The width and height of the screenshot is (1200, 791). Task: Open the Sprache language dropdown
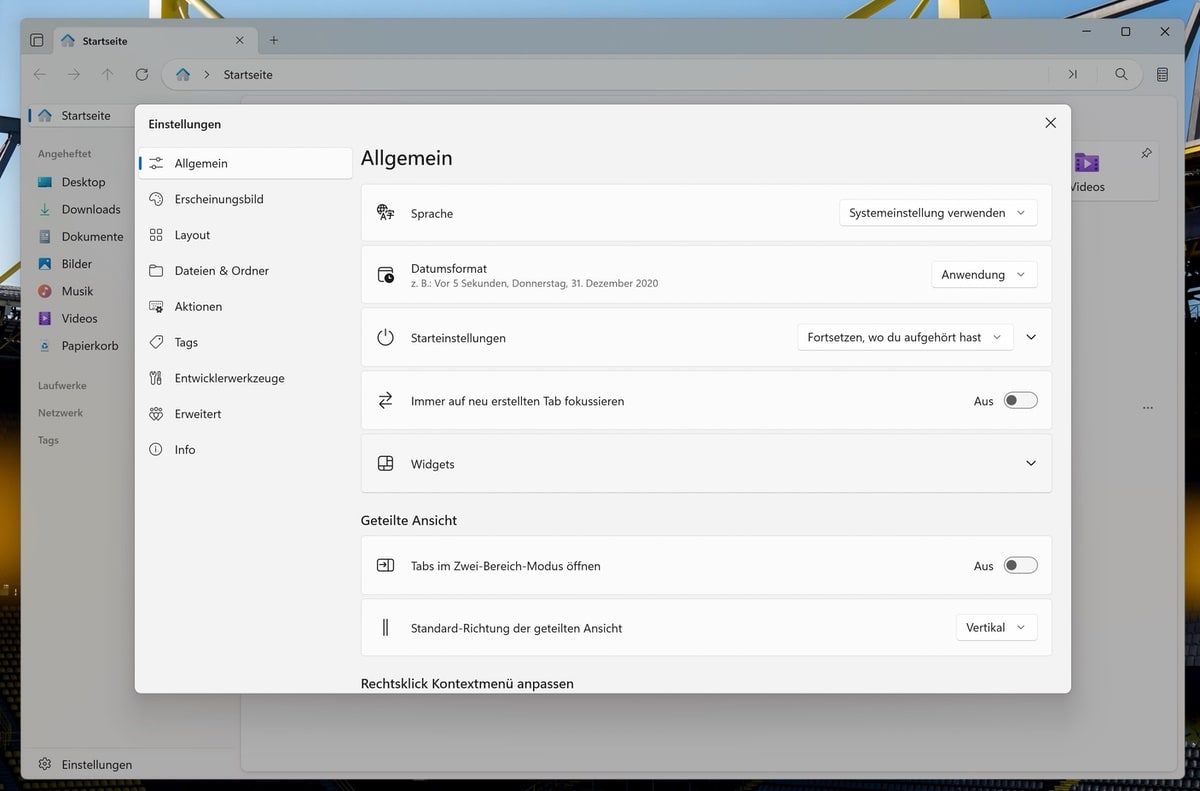click(937, 213)
